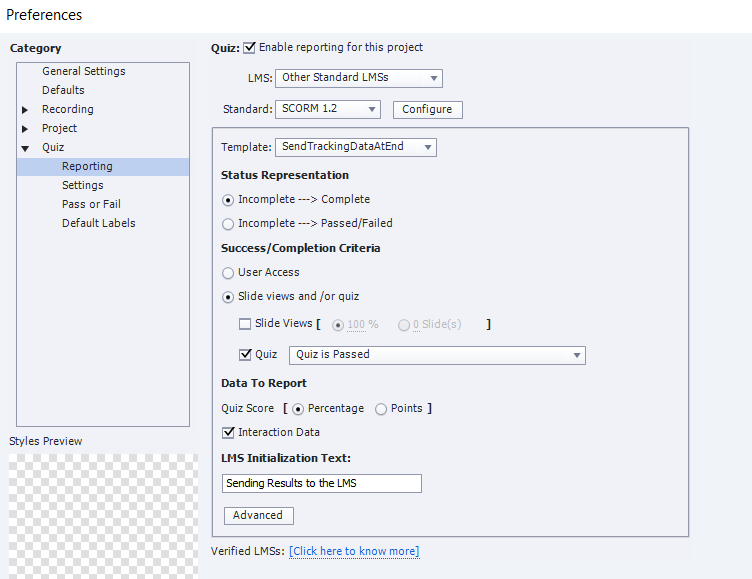752x579 pixels.
Task: Collapse the Quiz category arrow
Action: 25,148
